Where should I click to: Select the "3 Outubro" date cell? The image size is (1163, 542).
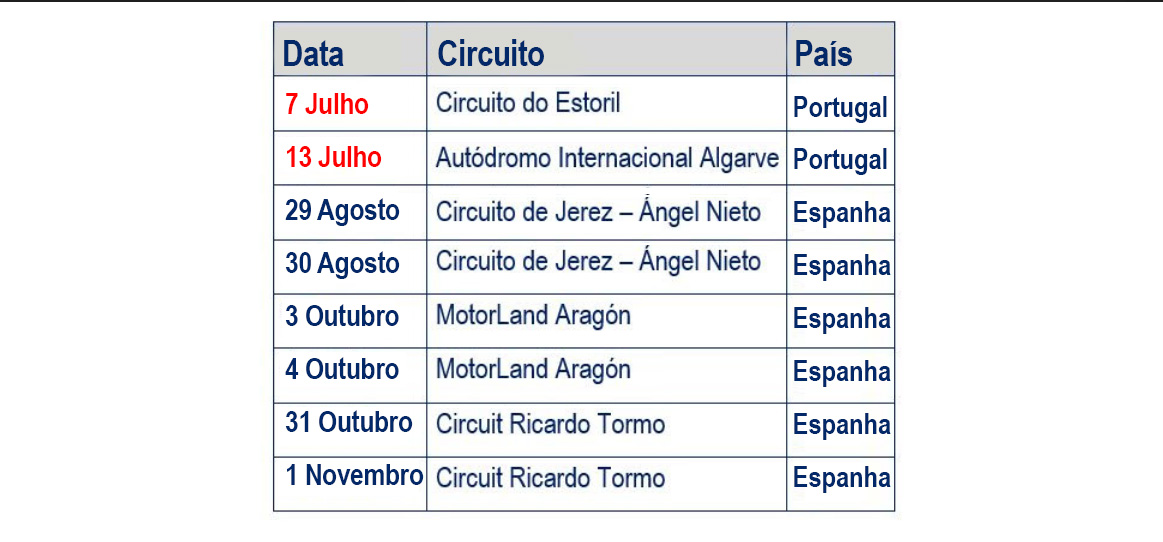342,317
